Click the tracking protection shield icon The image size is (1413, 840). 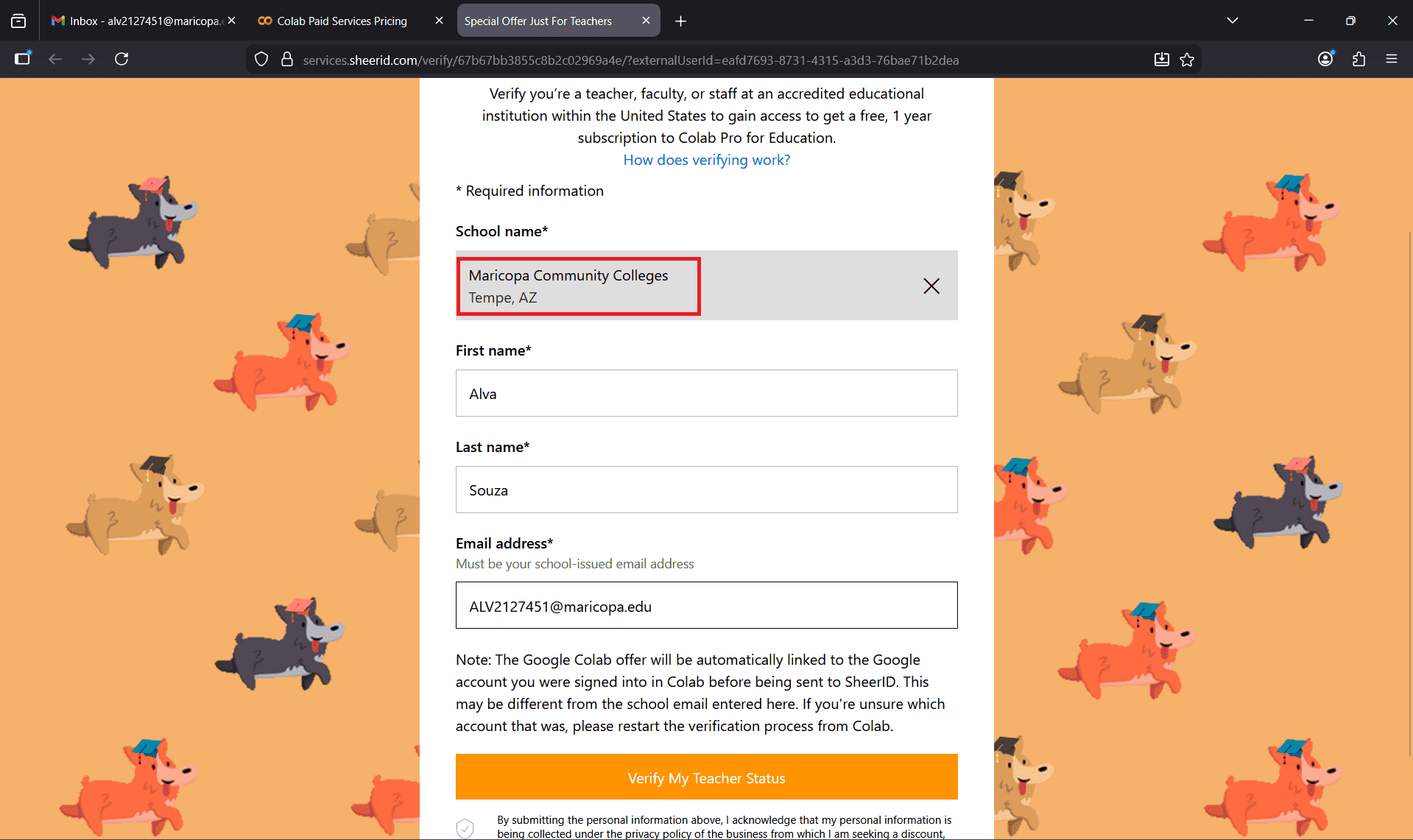point(261,60)
